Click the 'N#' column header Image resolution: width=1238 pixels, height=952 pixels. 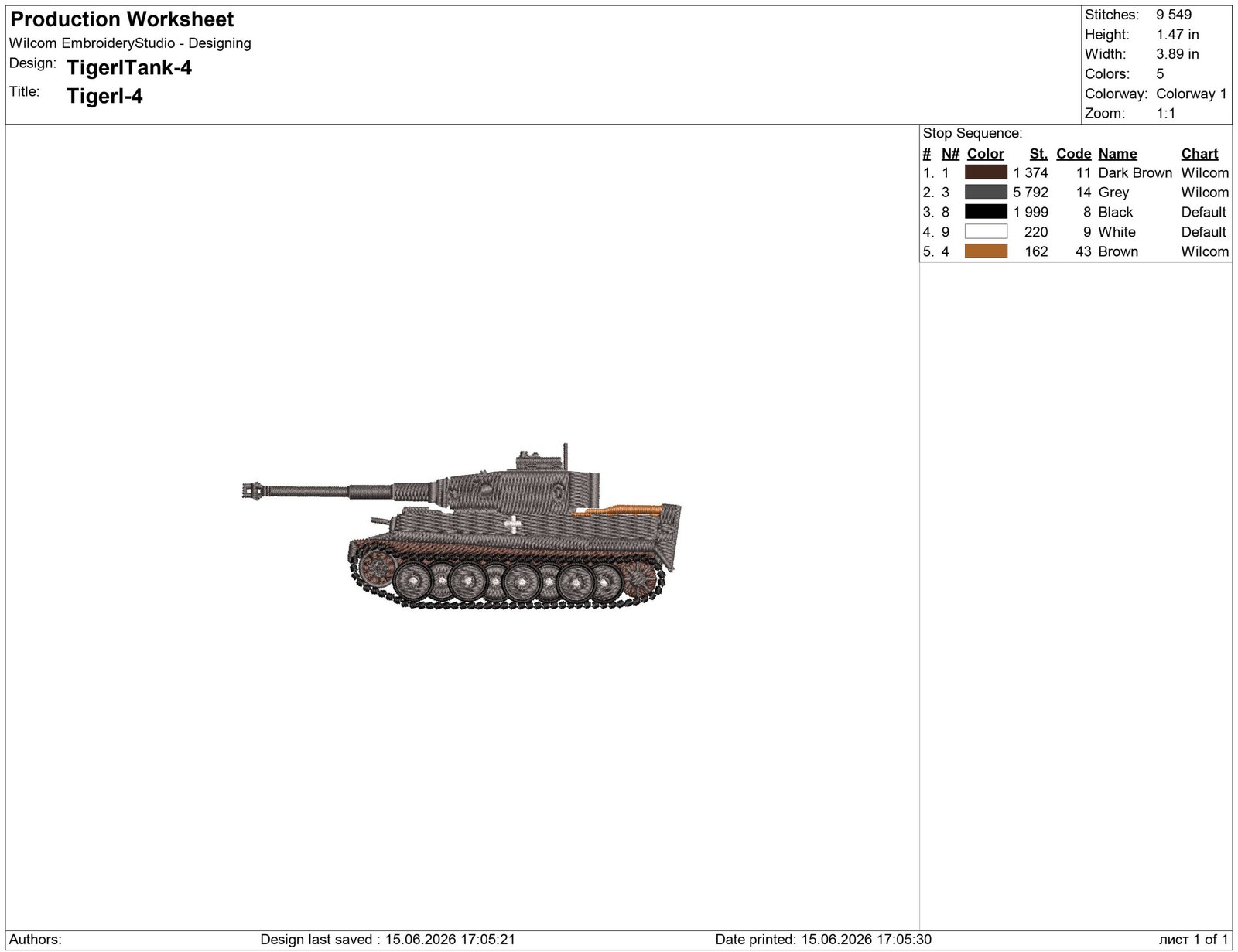click(x=951, y=154)
